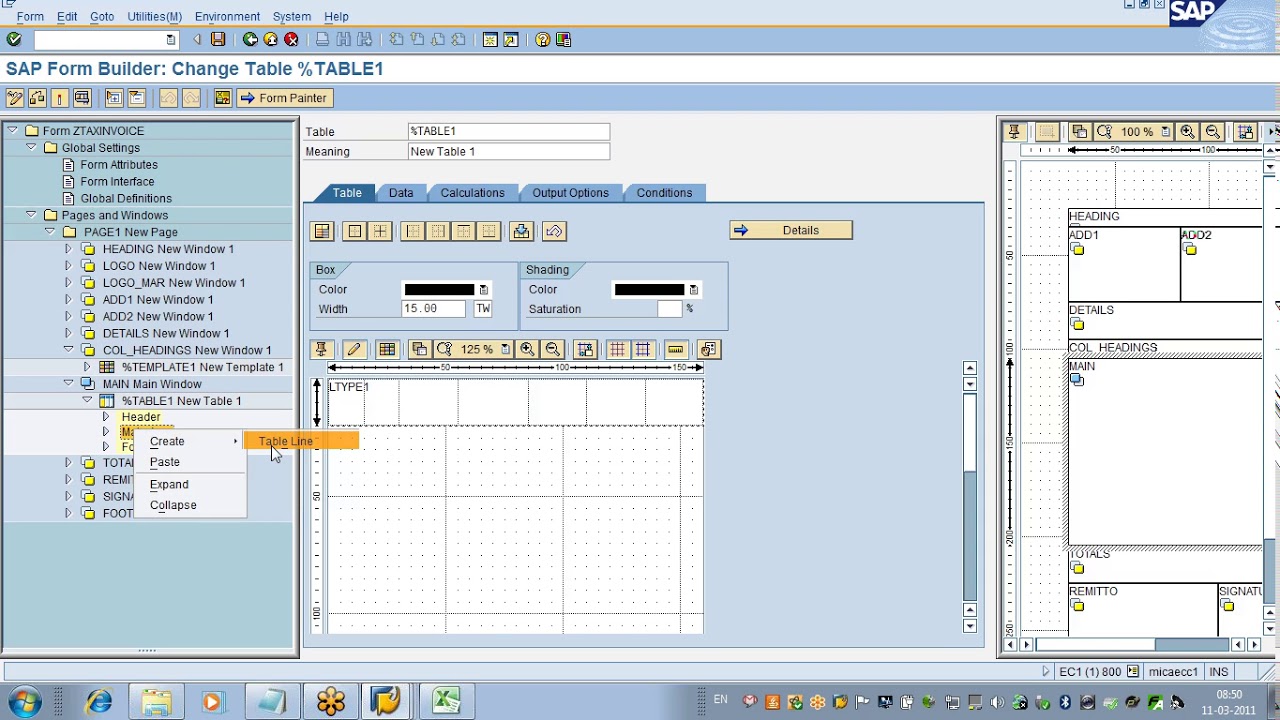Click the zoom in magnifier in Table Painter
1280x720 pixels.
(527, 349)
